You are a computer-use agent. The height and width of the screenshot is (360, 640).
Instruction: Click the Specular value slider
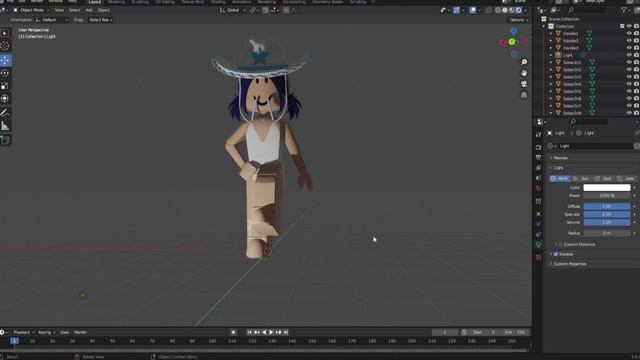click(607, 214)
